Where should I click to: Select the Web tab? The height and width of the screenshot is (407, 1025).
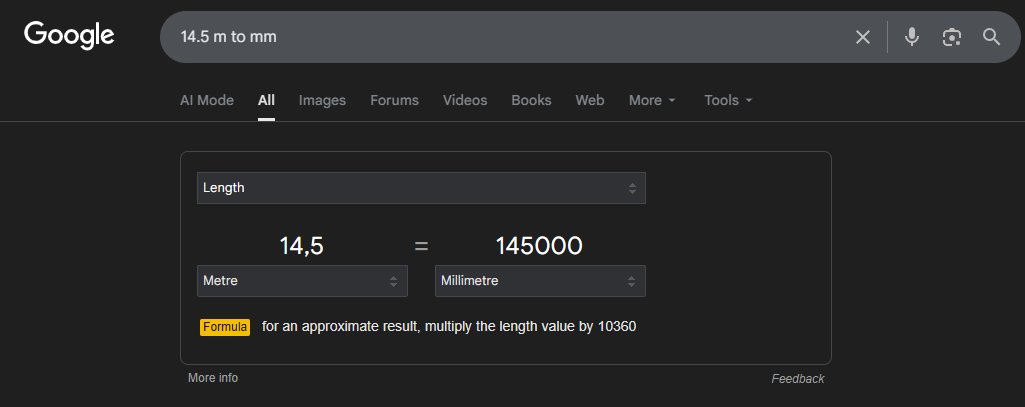tap(589, 100)
